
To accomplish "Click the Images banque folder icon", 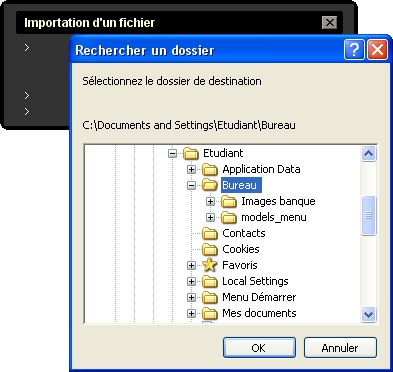I will tap(229, 202).
